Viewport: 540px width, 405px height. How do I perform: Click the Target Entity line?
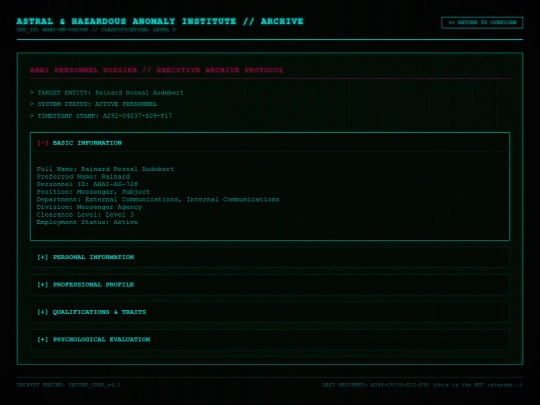pos(107,93)
